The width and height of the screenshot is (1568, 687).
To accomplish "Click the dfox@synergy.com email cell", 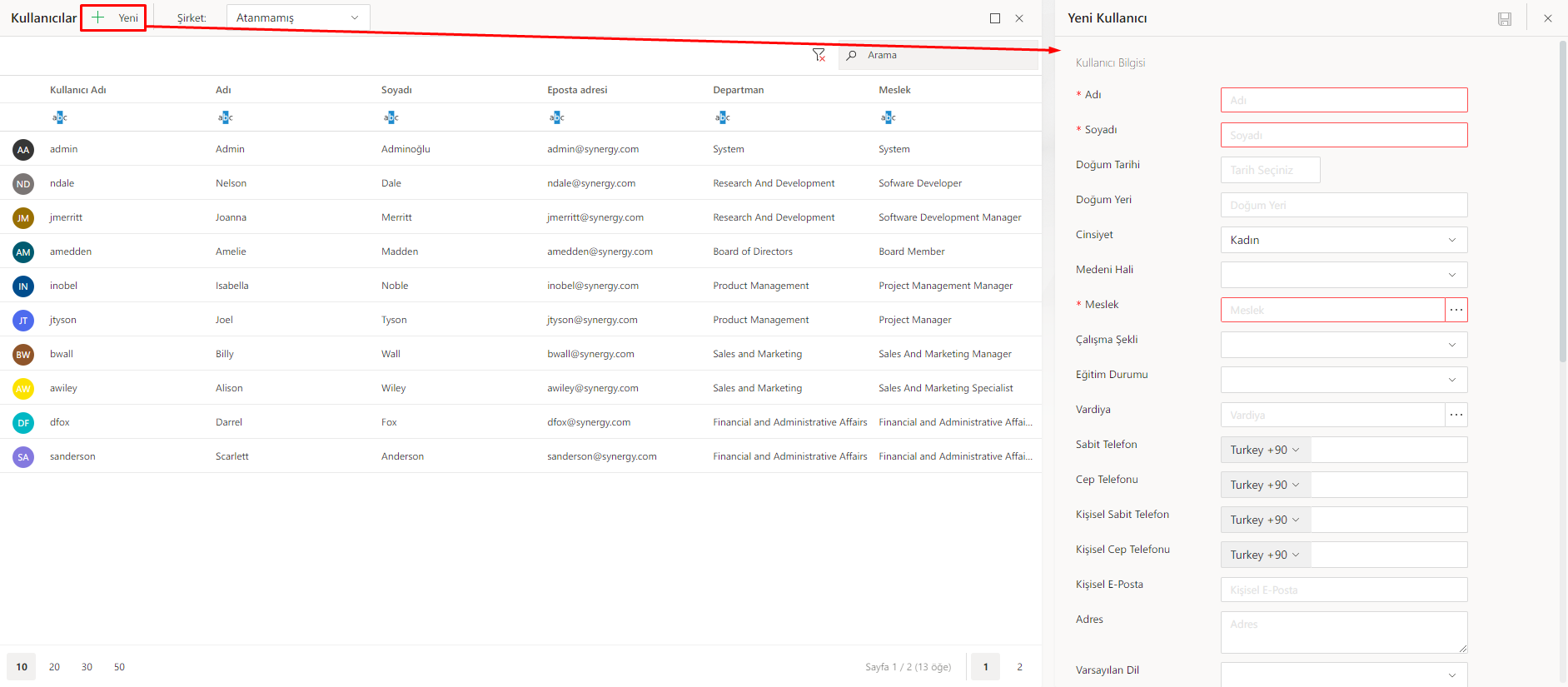I will coord(589,422).
